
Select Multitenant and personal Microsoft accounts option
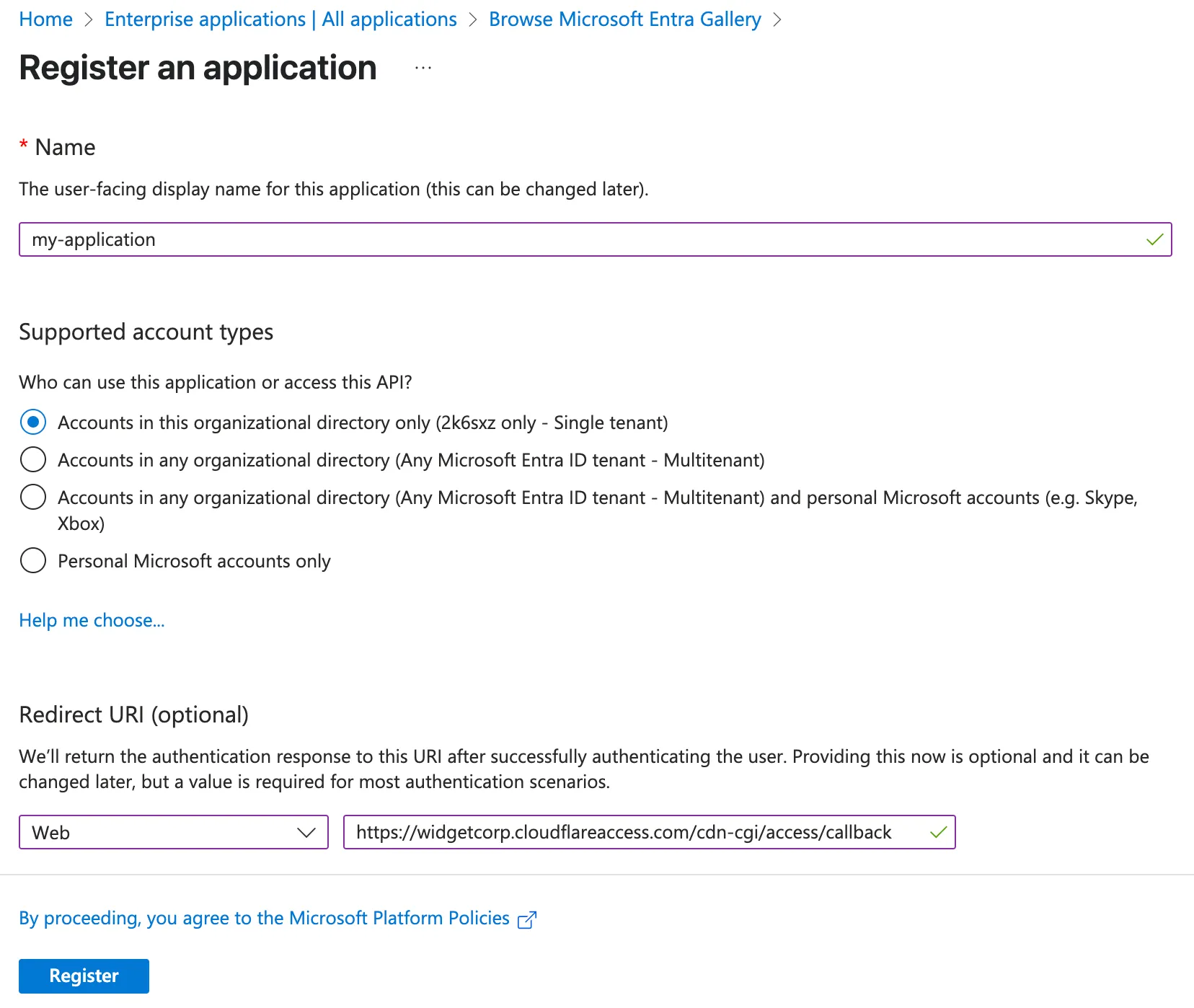pos(33,497)
